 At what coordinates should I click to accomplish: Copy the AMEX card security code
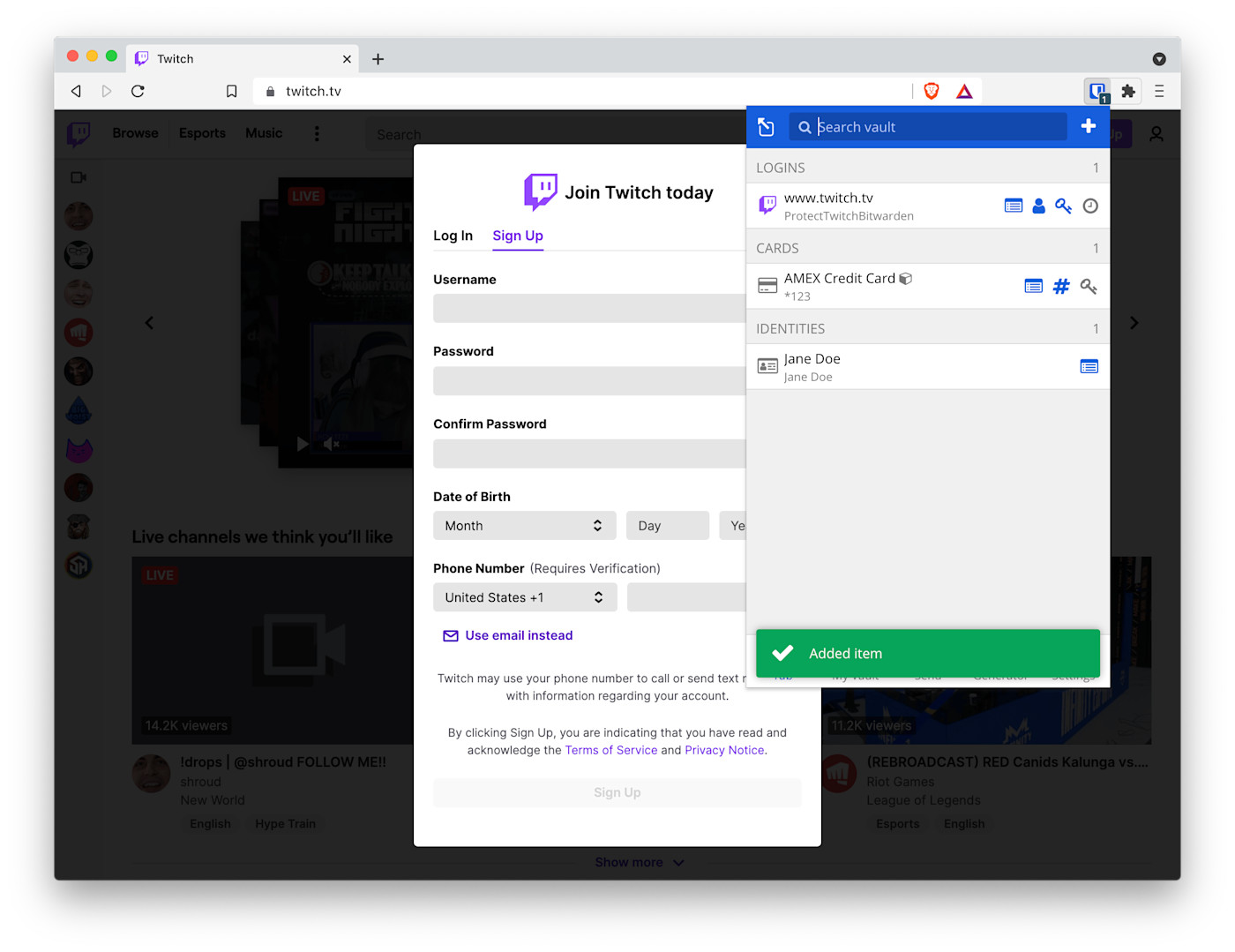click(x=1089, y=286)
